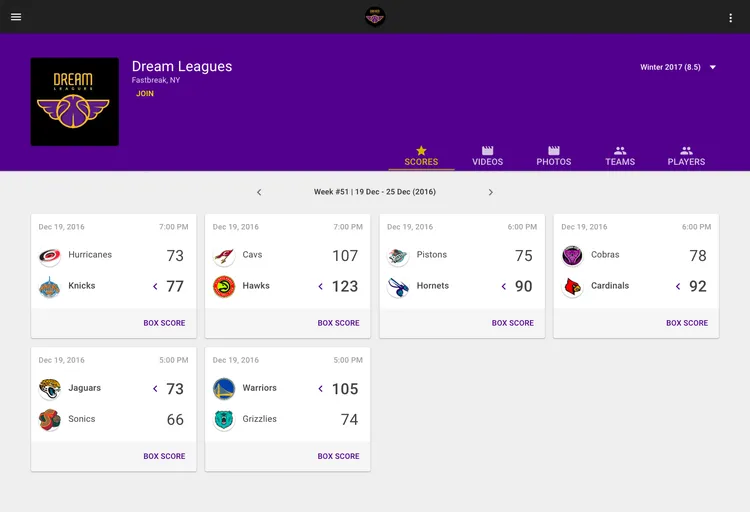The height and width of the screenshot is (512, 750).
Task: Click the Videos clapperboard icon
Action: point(487,150)
